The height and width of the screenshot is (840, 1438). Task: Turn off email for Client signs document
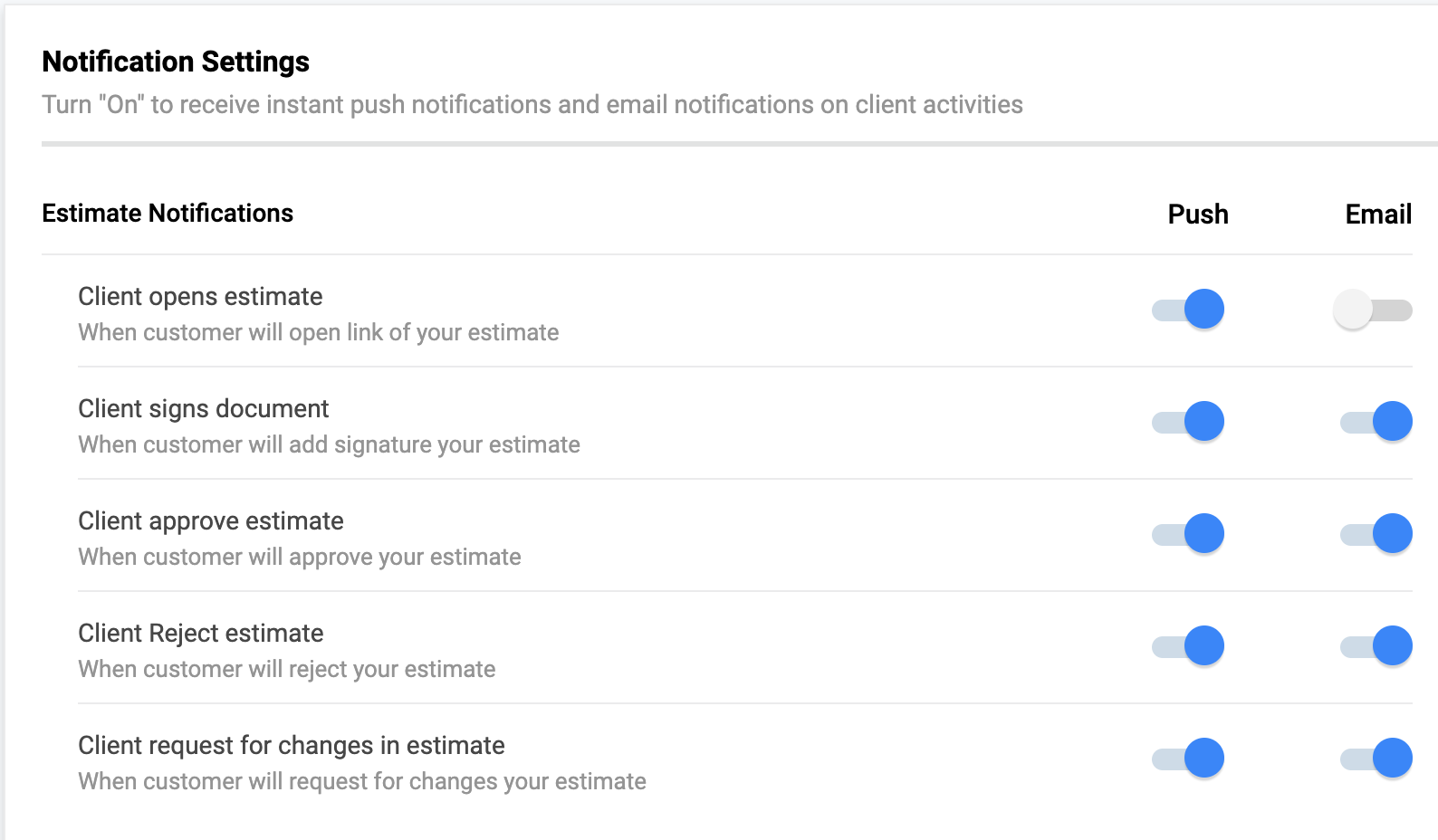tap(1376, 422)
